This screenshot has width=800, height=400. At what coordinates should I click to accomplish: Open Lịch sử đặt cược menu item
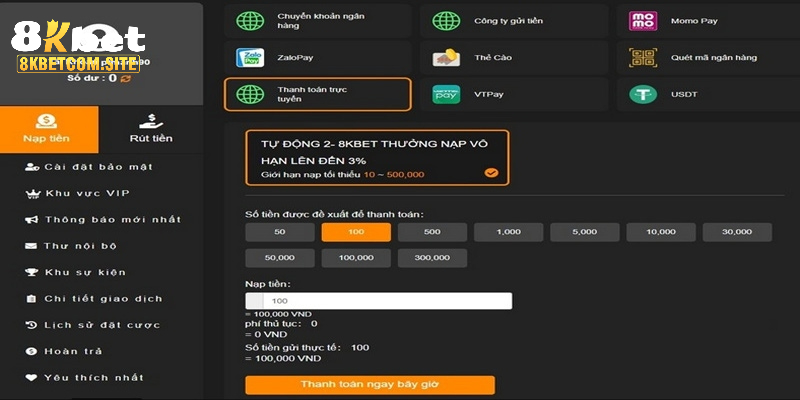click(93, 325)
